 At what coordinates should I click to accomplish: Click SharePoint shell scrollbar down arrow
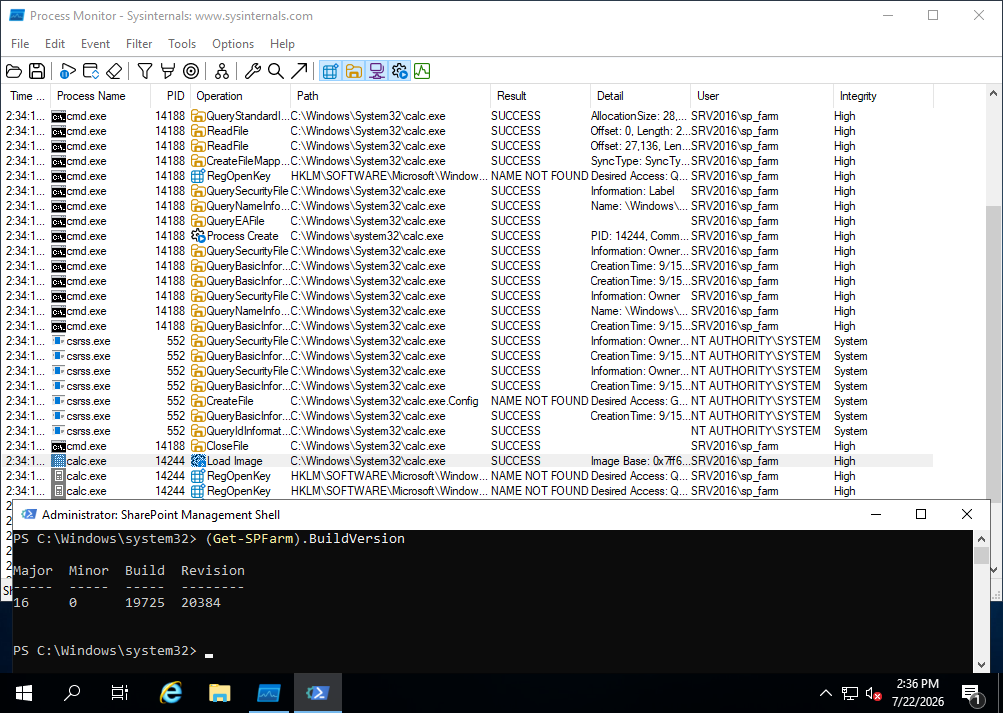coord(982,664)
